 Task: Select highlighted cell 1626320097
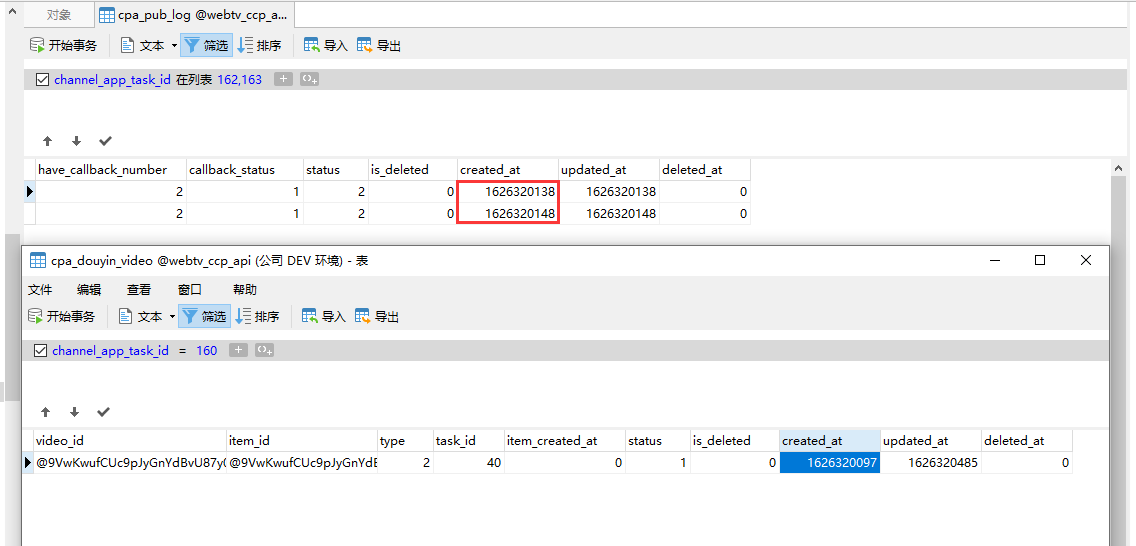(x=830, y=463)
